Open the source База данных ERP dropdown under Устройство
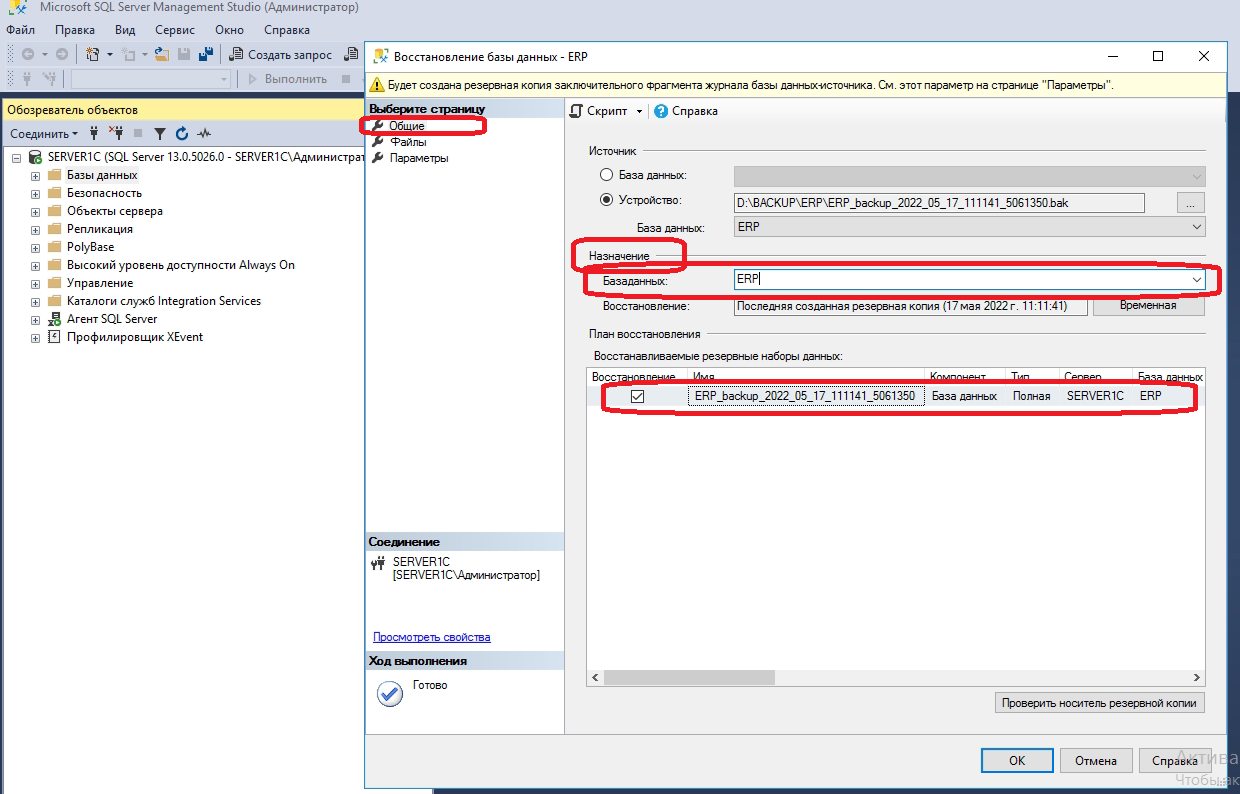The height and width of the screenshot is (794, 1240). pos(1196,227)
